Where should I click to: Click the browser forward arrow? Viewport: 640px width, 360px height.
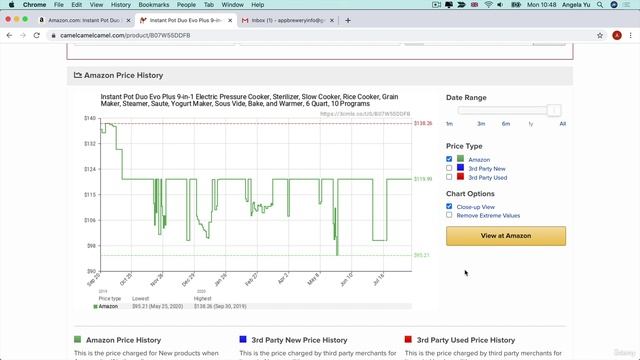23,36
